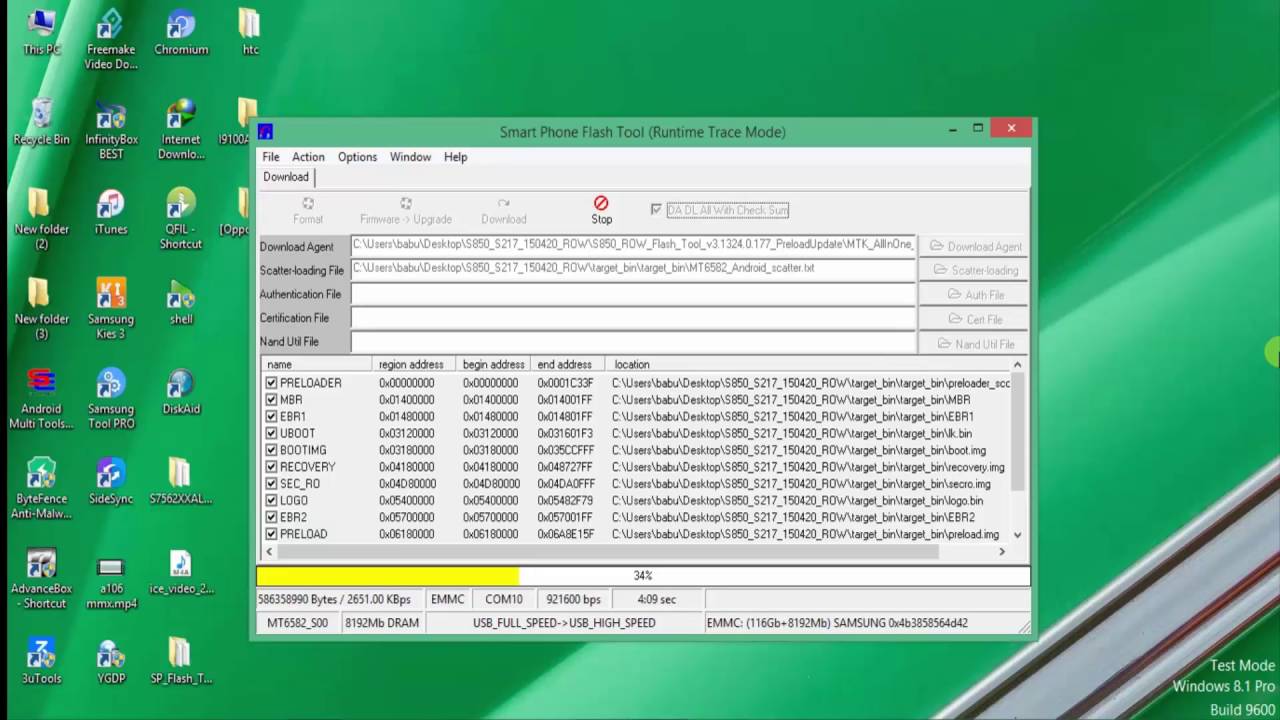Open the Help menu
1280x720 pixels.
(x=455, y=157)
